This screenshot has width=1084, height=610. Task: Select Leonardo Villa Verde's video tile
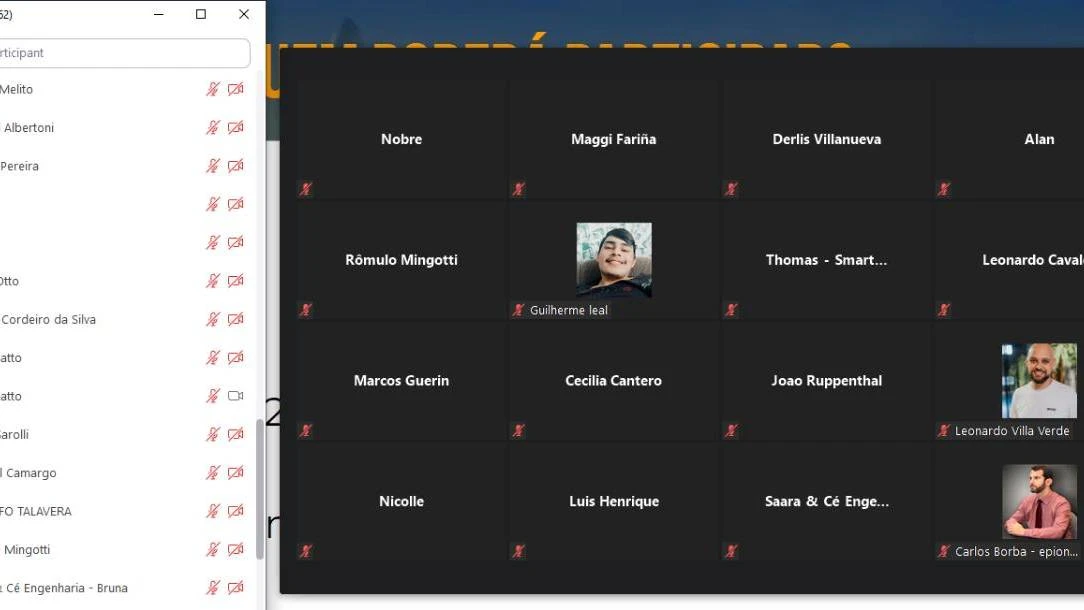point(1038,381)
